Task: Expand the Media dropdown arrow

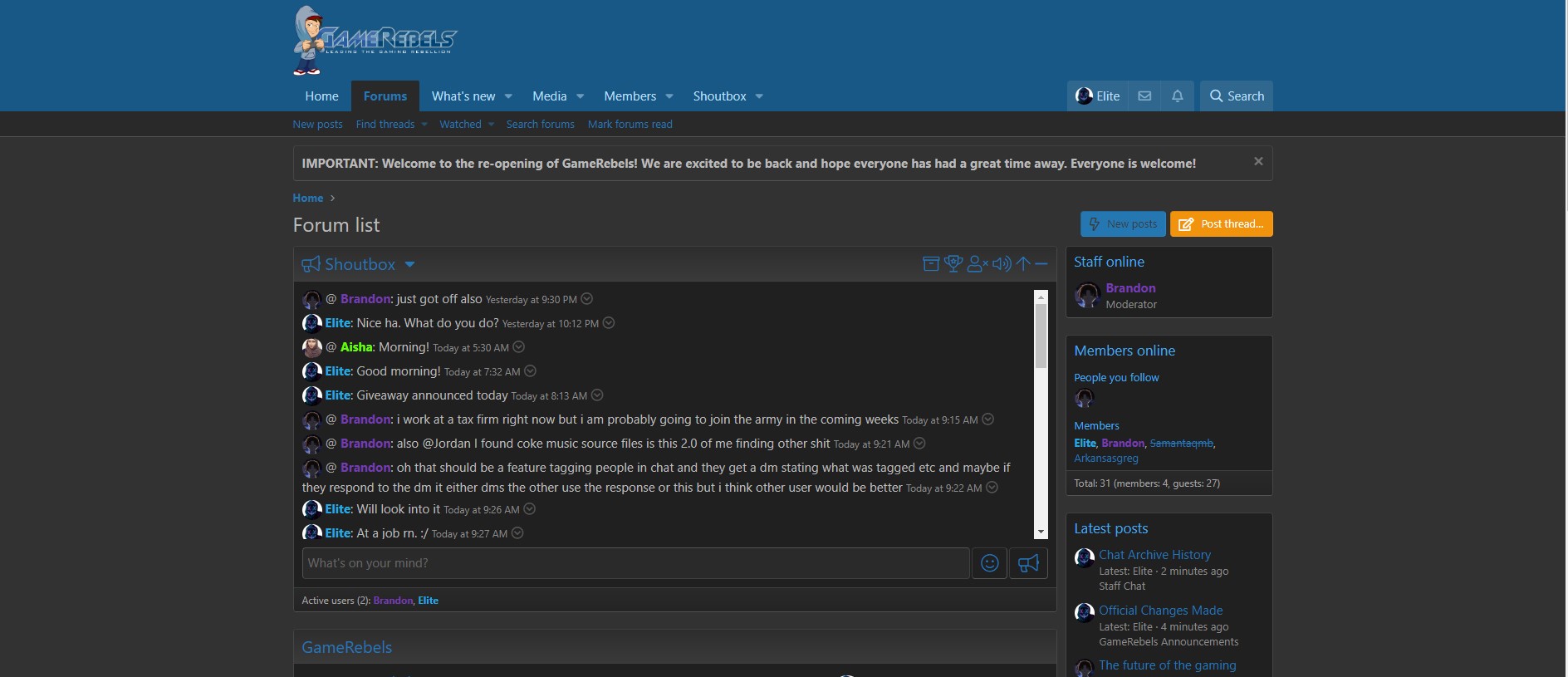Action: 580,96
